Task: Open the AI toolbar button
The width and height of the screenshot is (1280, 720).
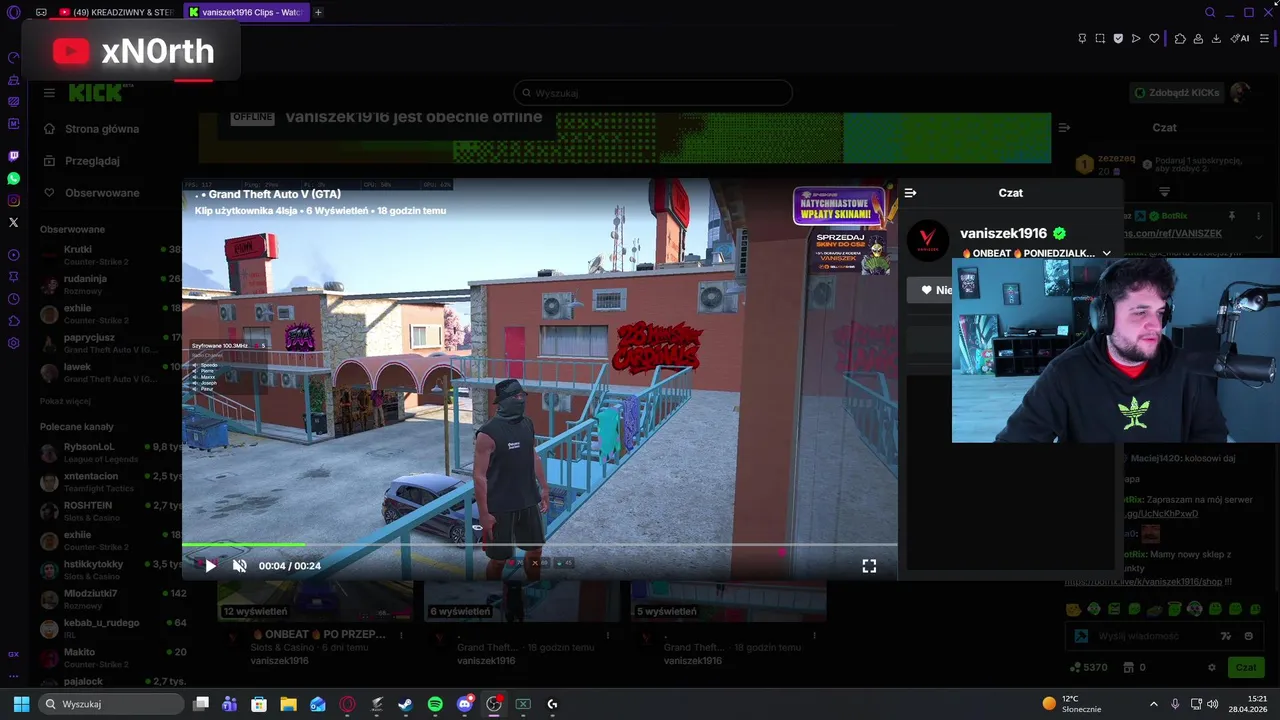Action: tap(1240, 39)
